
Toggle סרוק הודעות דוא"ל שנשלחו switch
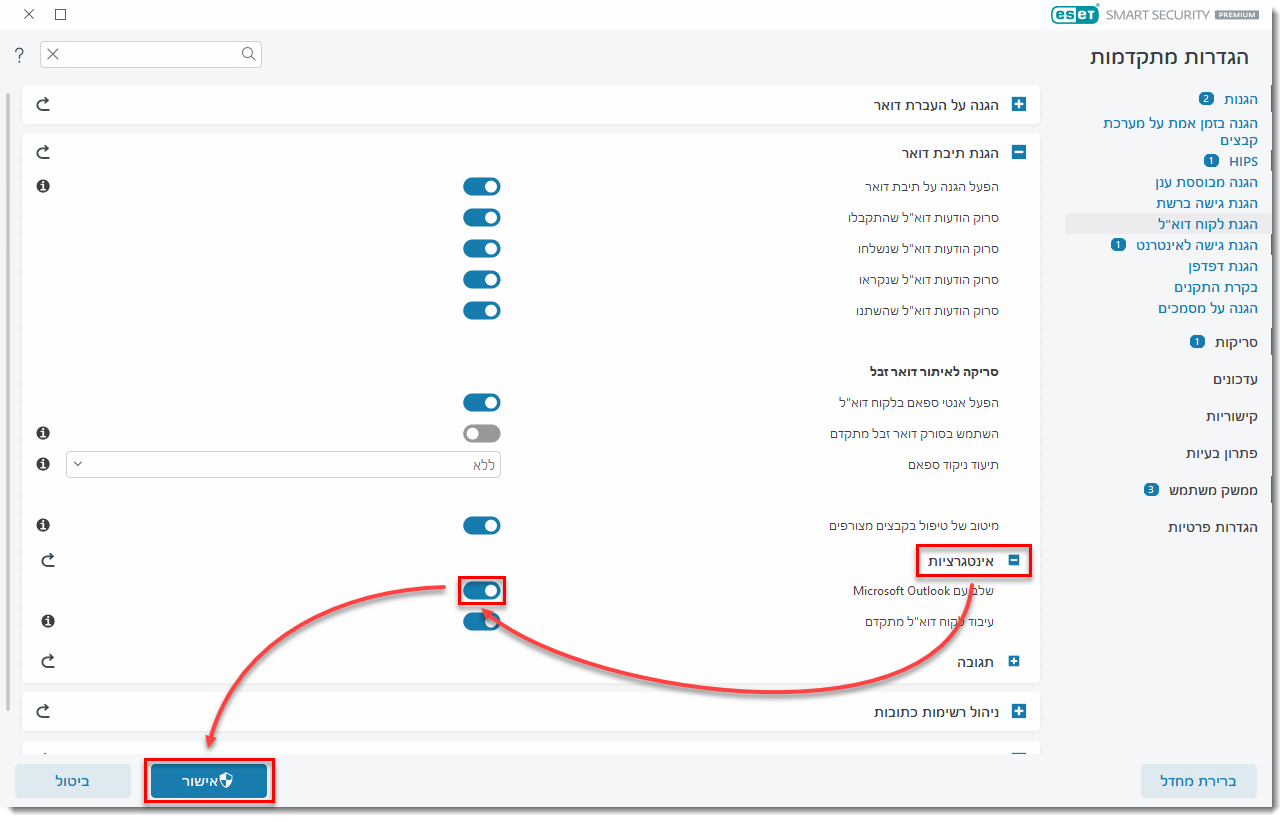481,248
